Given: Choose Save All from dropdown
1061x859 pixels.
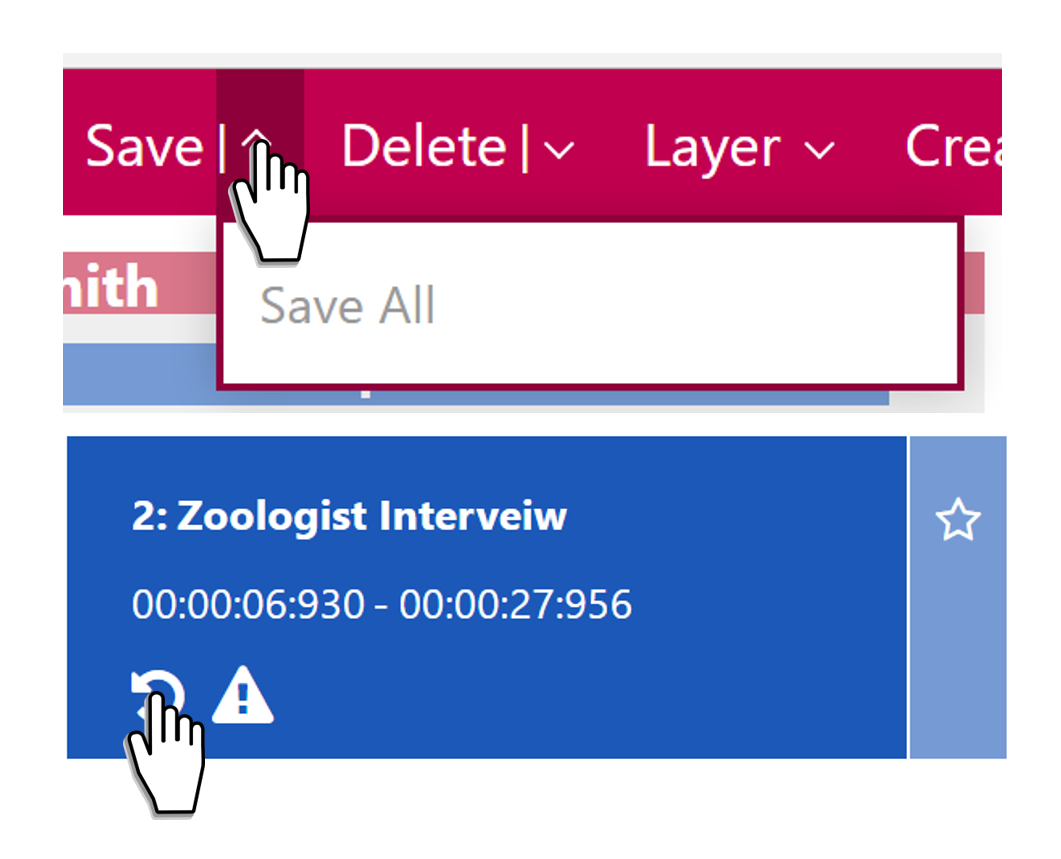Looking at the screenshot, I should pyautogui.click(x=347, y=306).
